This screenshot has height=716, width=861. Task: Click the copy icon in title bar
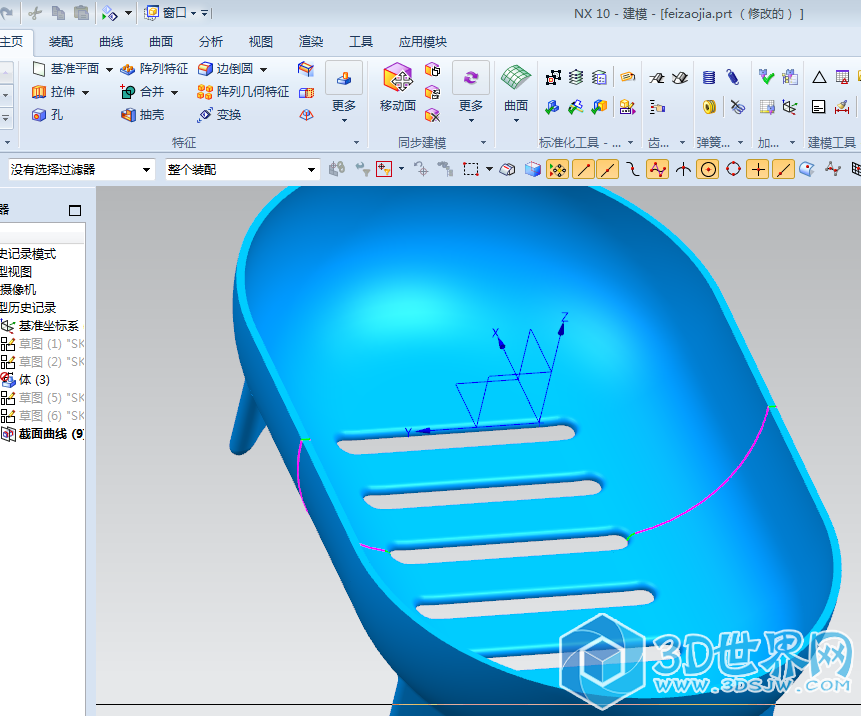[x=58, y=13]
